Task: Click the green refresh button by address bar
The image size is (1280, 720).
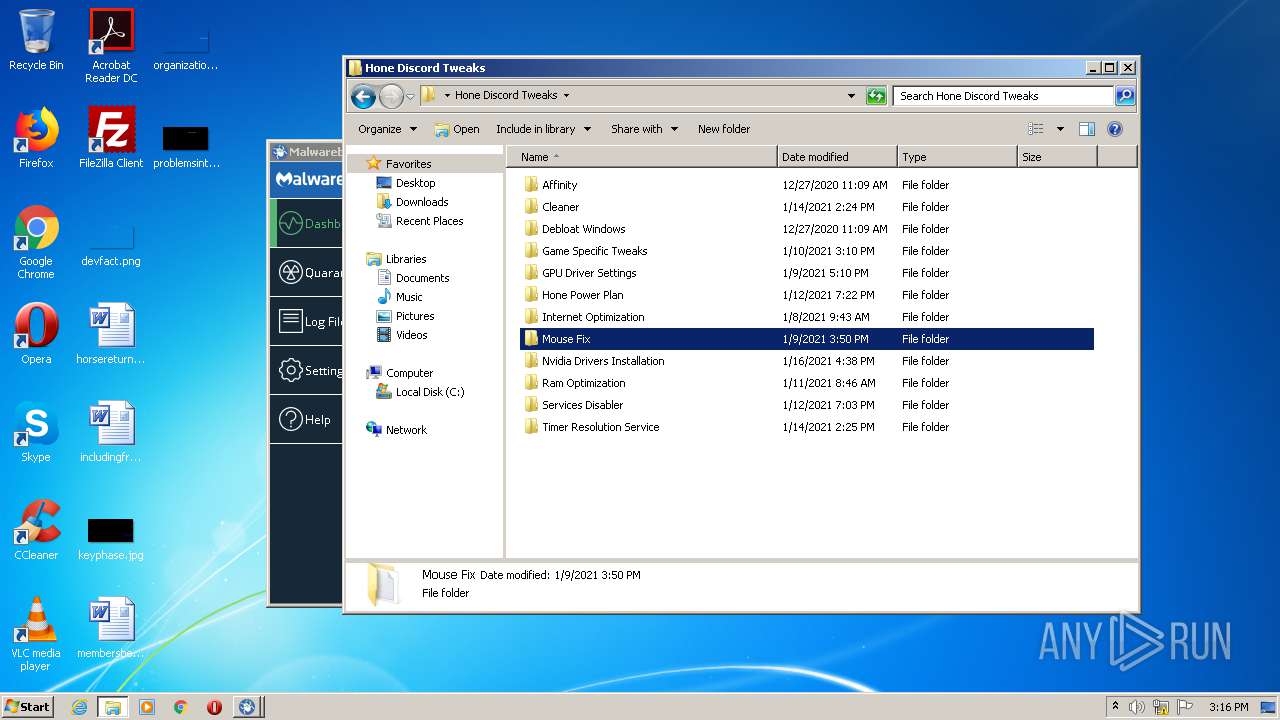Action: 876,96
